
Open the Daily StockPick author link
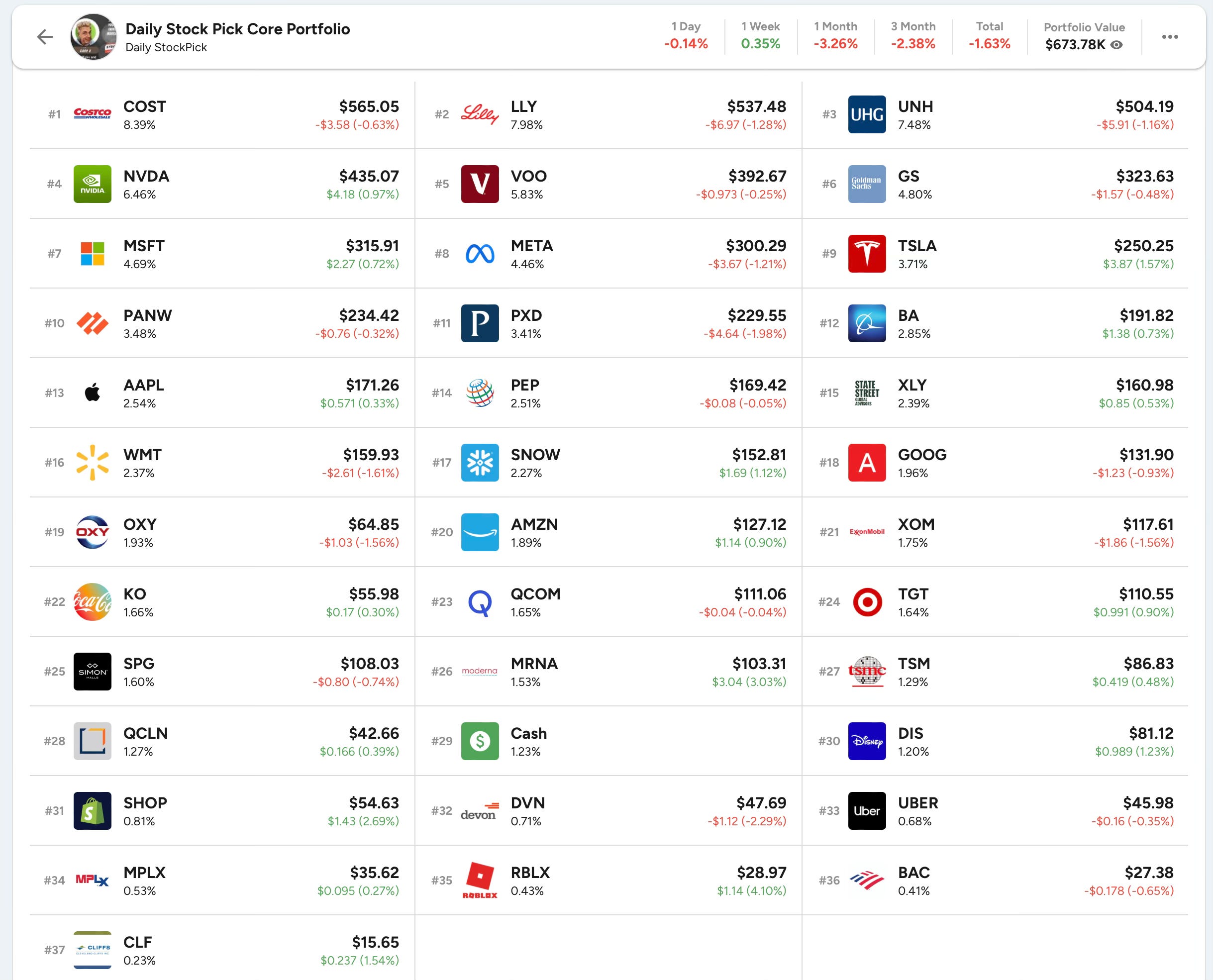pos(166,47)
